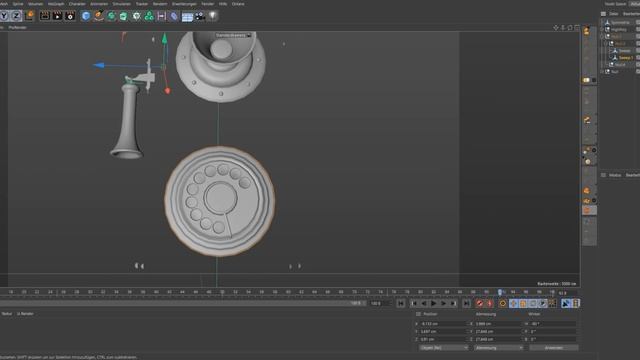
Task: Click the green subdivision generator icon
Action: pos(111,16)
